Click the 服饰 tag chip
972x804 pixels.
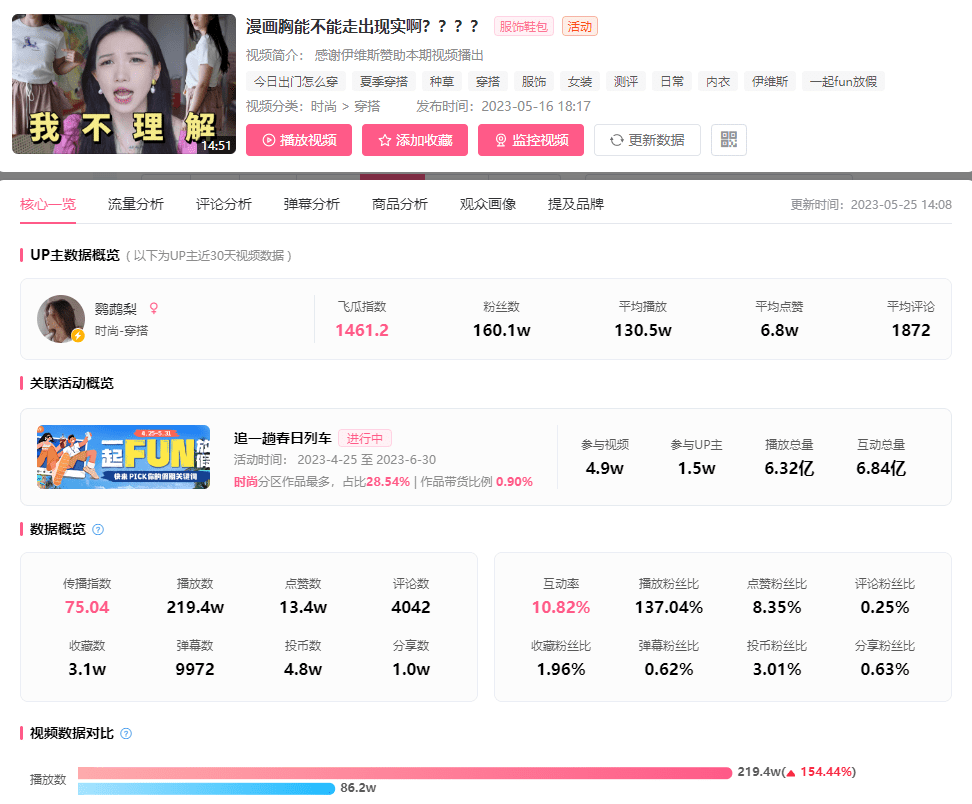tap(534, 81)
